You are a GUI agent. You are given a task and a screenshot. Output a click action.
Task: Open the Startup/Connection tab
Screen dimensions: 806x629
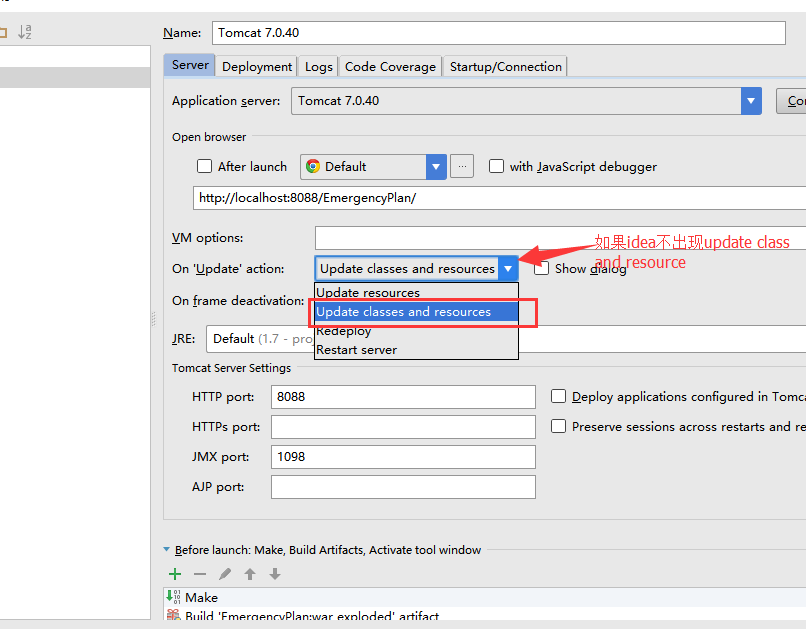click(x=505, y=67)
